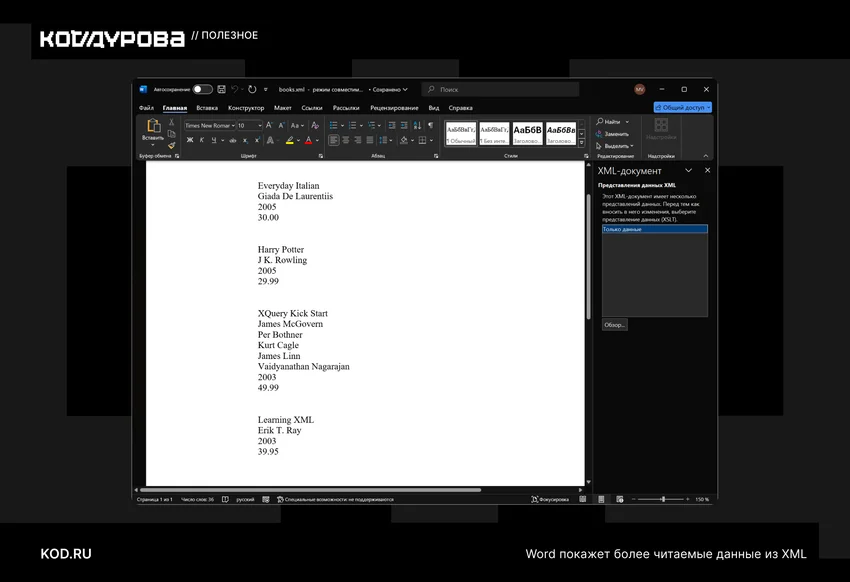The height and width of the screenshot is (582, 850).
Task: Apply yellow text highlight color
Action: tap(289, 140)
